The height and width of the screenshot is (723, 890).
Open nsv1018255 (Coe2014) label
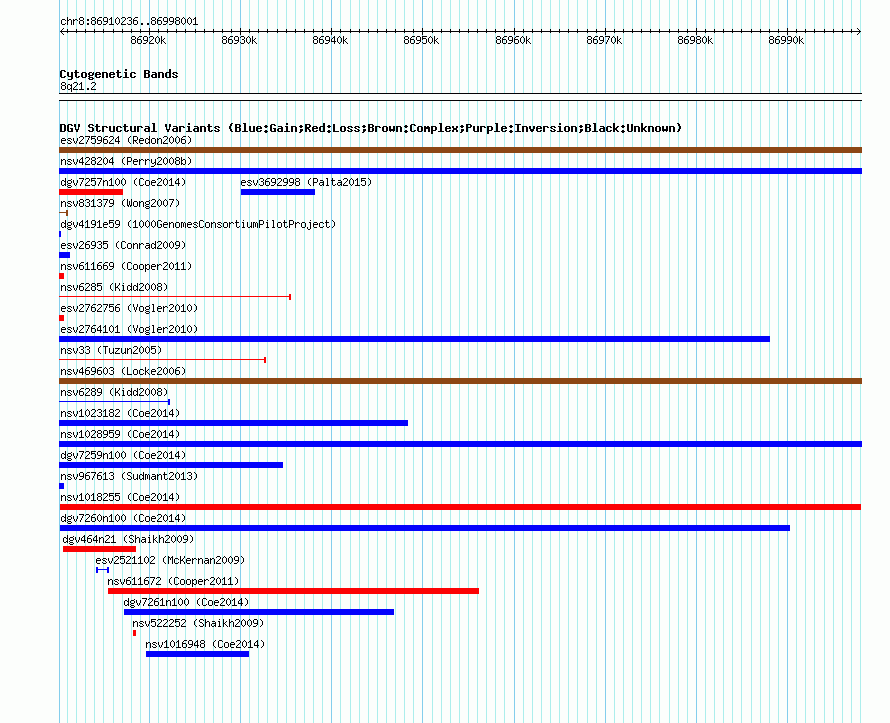tap(120, 497)
